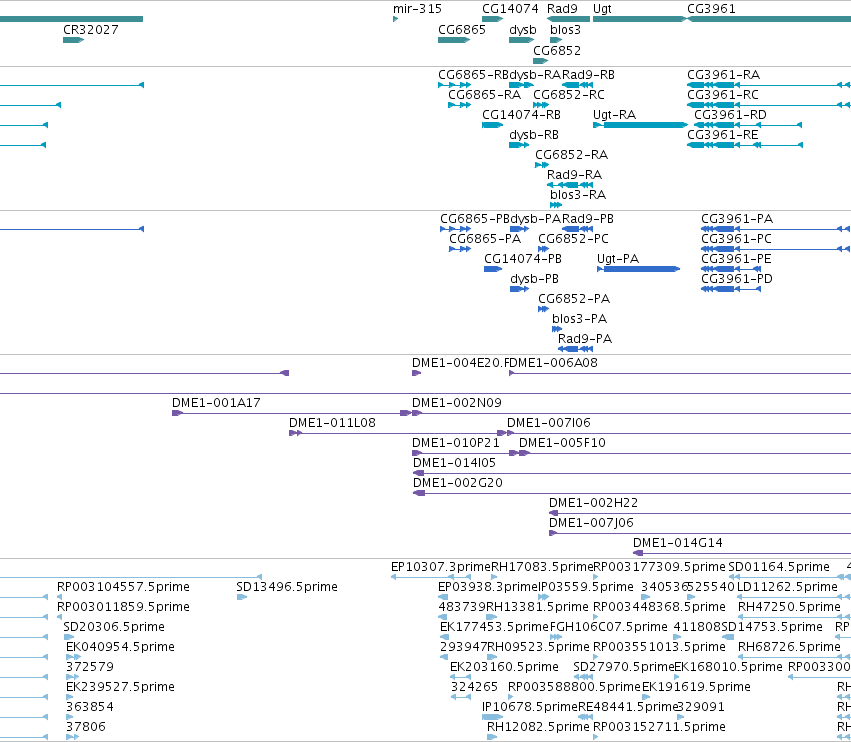Open the CG3961-PE protein label
The image size is (851, 742).
pyautogui.click(x=736, y=259)
